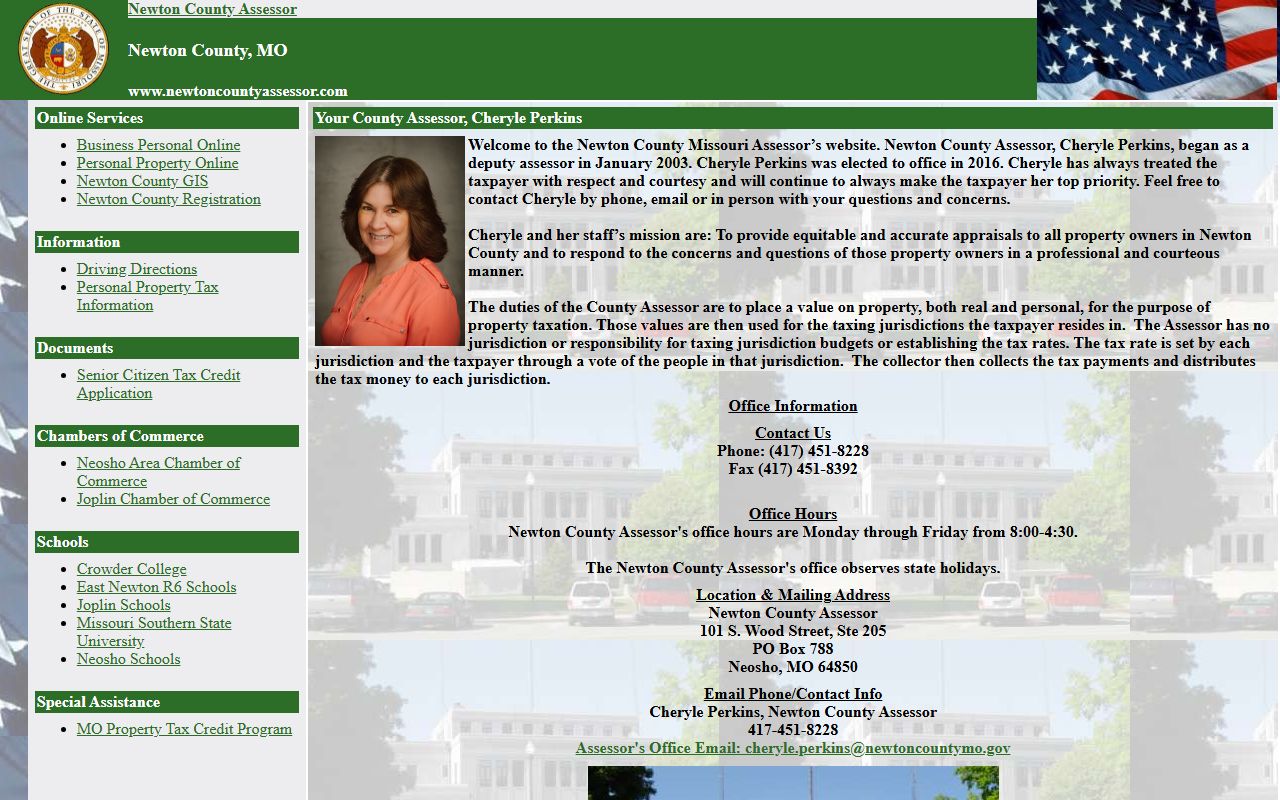
Task: Open the Newton County Assessor header link
Action: coord(212,9)
